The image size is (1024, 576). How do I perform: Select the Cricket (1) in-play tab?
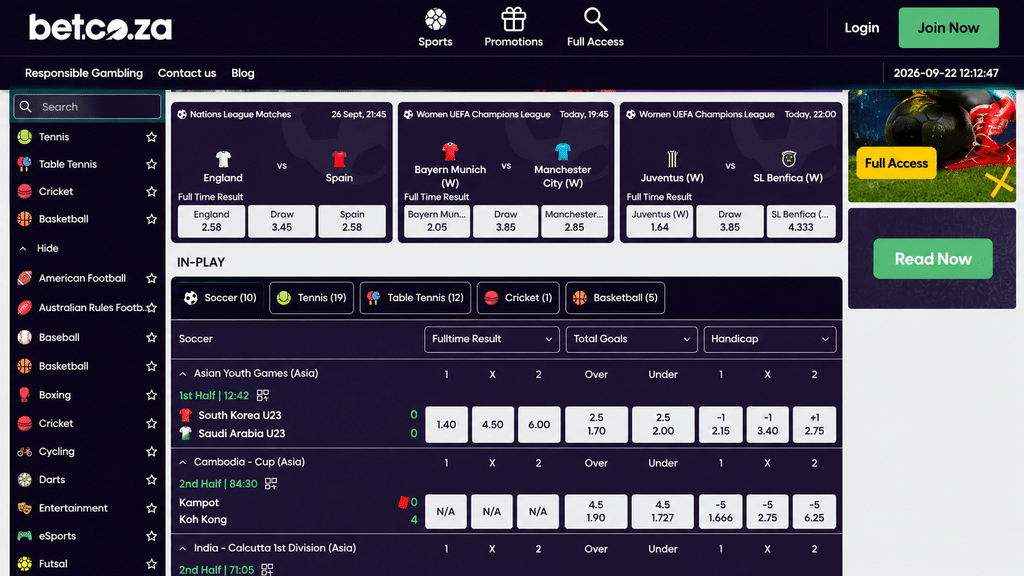[x=518, y=298]
